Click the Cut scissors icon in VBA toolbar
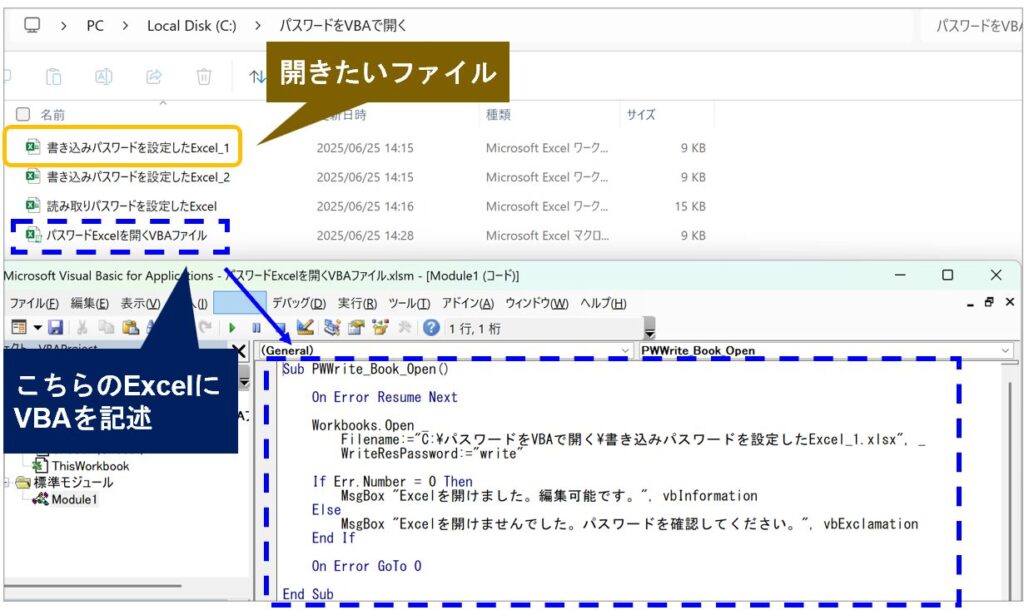Image resolution: width=1024 pixels, height=610 pixels. pos(82,327)
